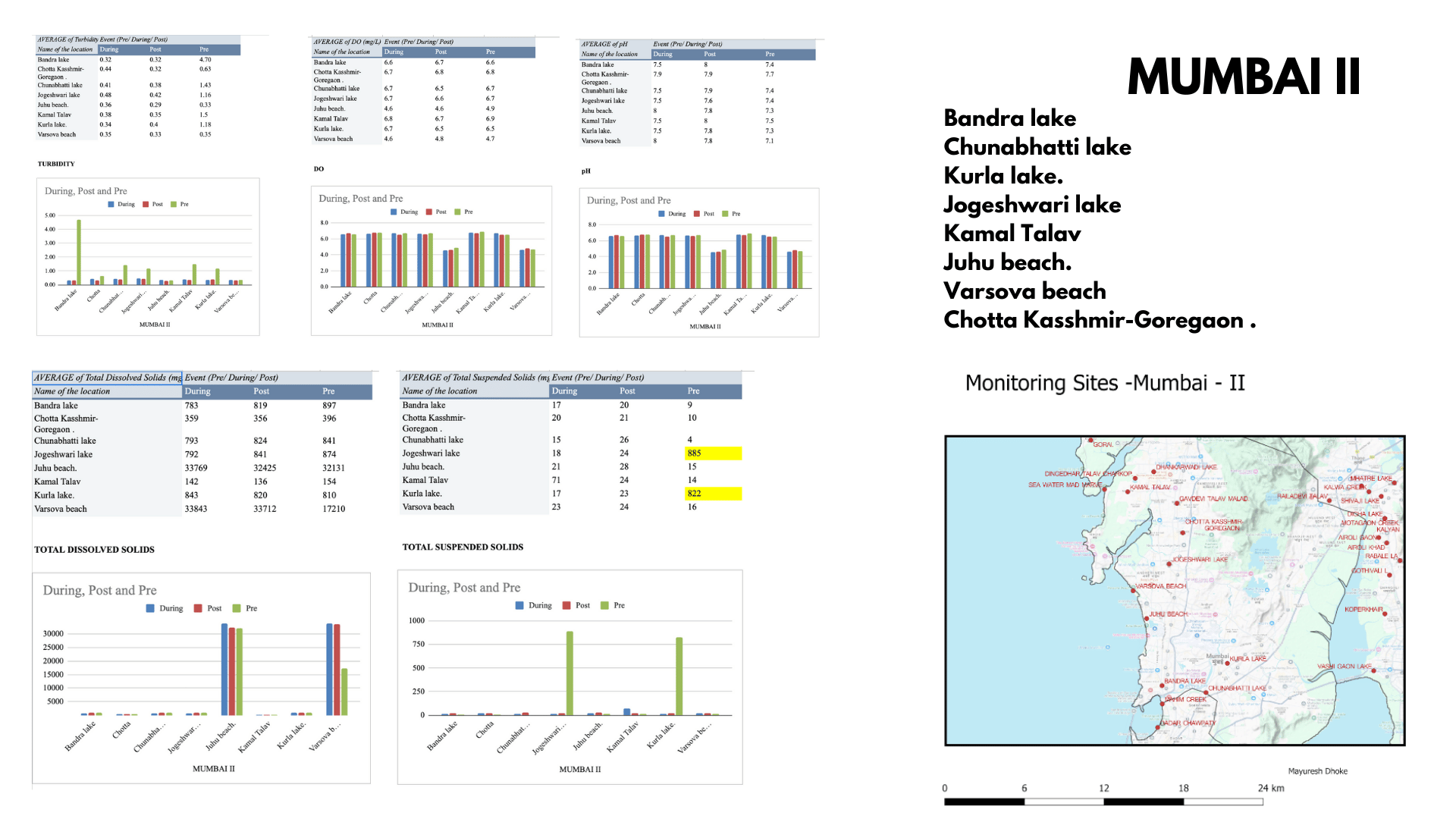The image size is (1456, 819).
Task: Click the SEA WATER MAD MARVE map label
Action: pos(1065,485)
